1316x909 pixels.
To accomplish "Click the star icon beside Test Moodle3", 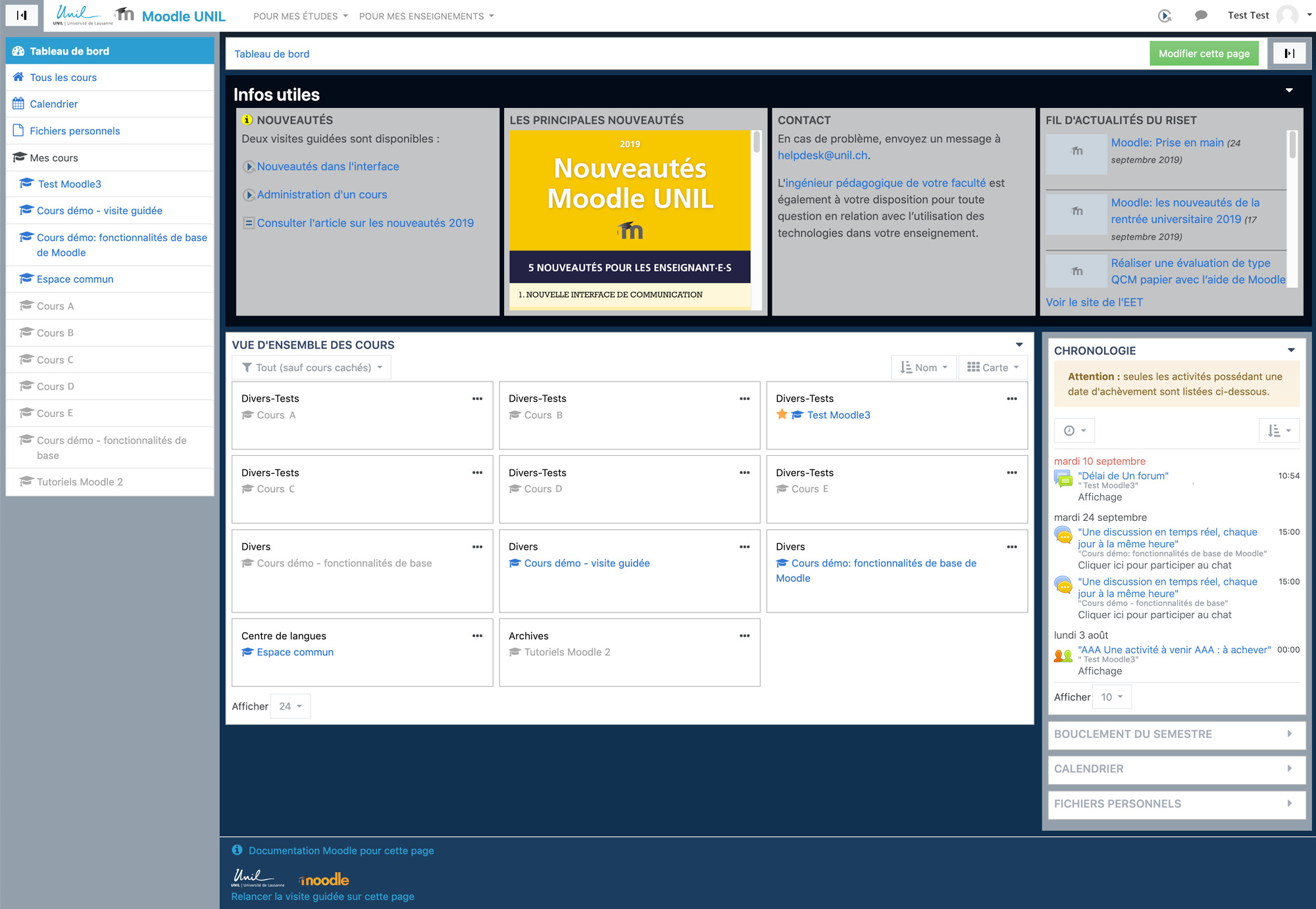I will (x=782, y=414).
